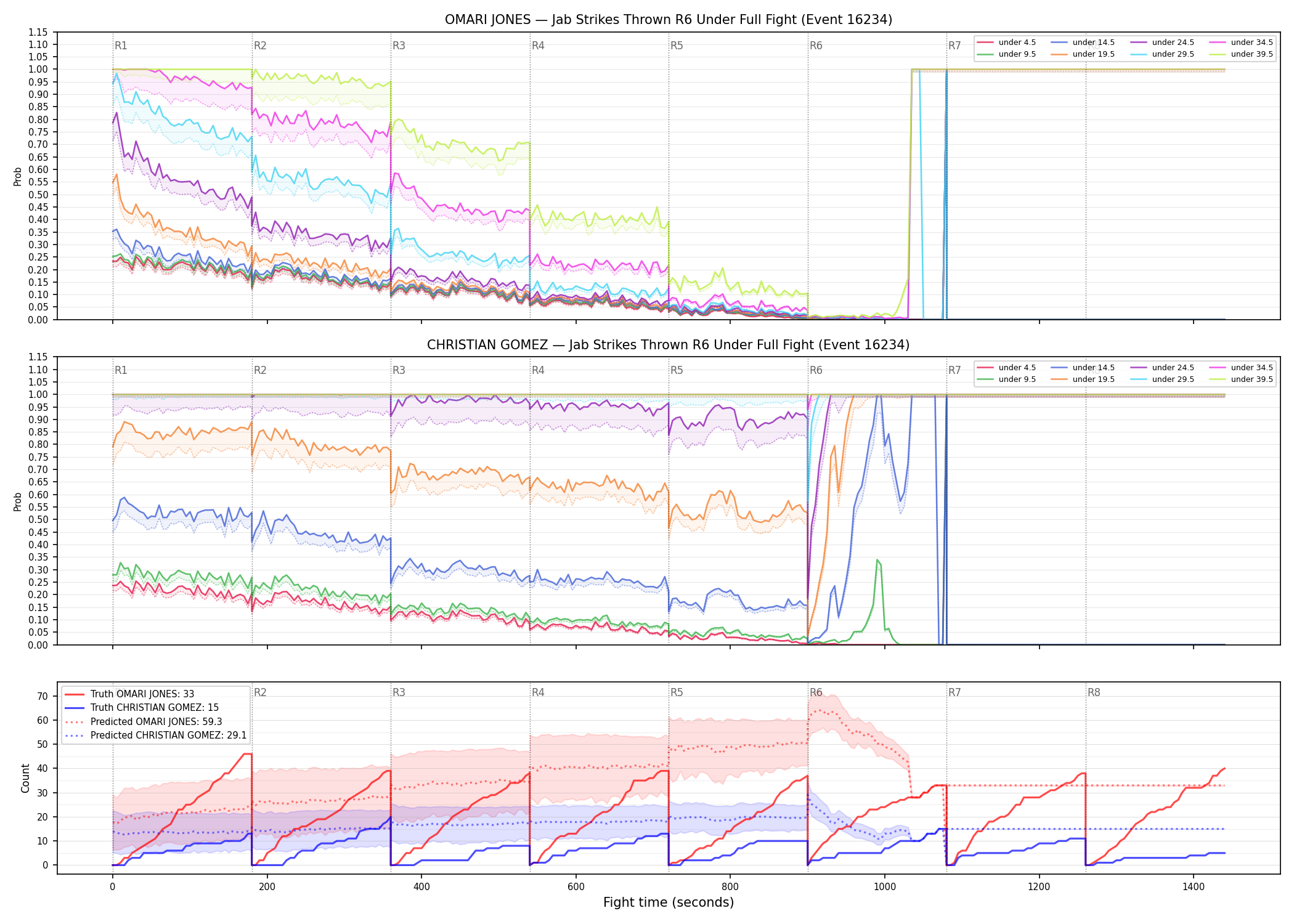This screenshot has width=1294, height=924.
Task: Click the R1 round marker in Omari Jones chart
Action: (121, 46)
